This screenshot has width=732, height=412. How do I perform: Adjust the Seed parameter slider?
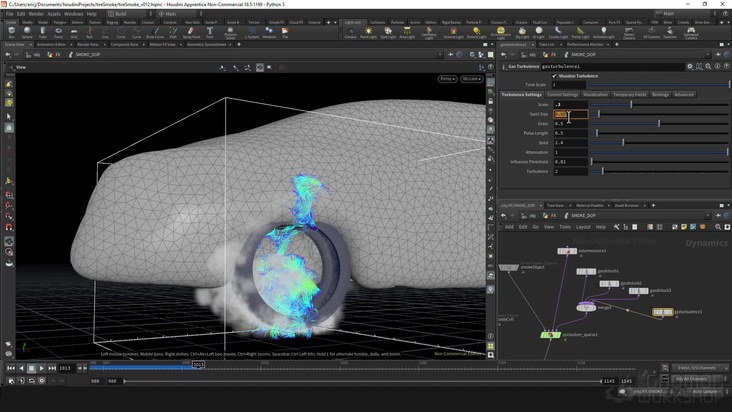[659, 143]
